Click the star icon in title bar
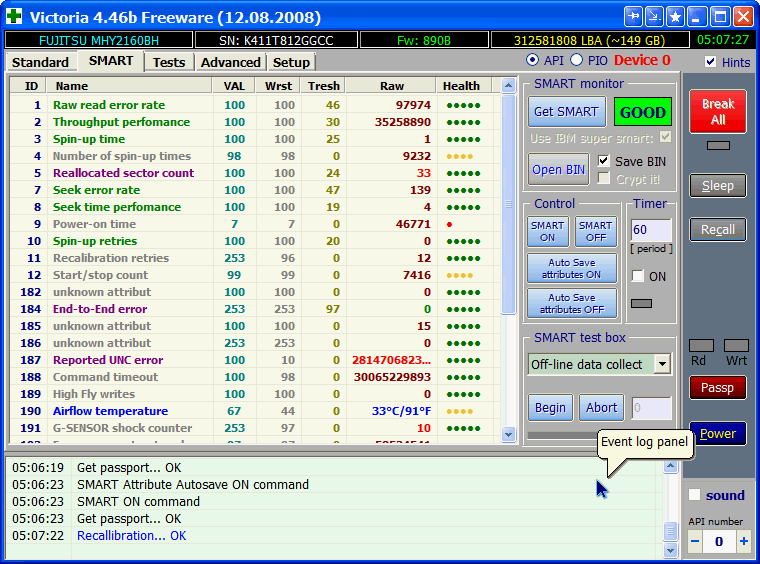This screenshot has height=564, width=760. click(x=675, y=17)
